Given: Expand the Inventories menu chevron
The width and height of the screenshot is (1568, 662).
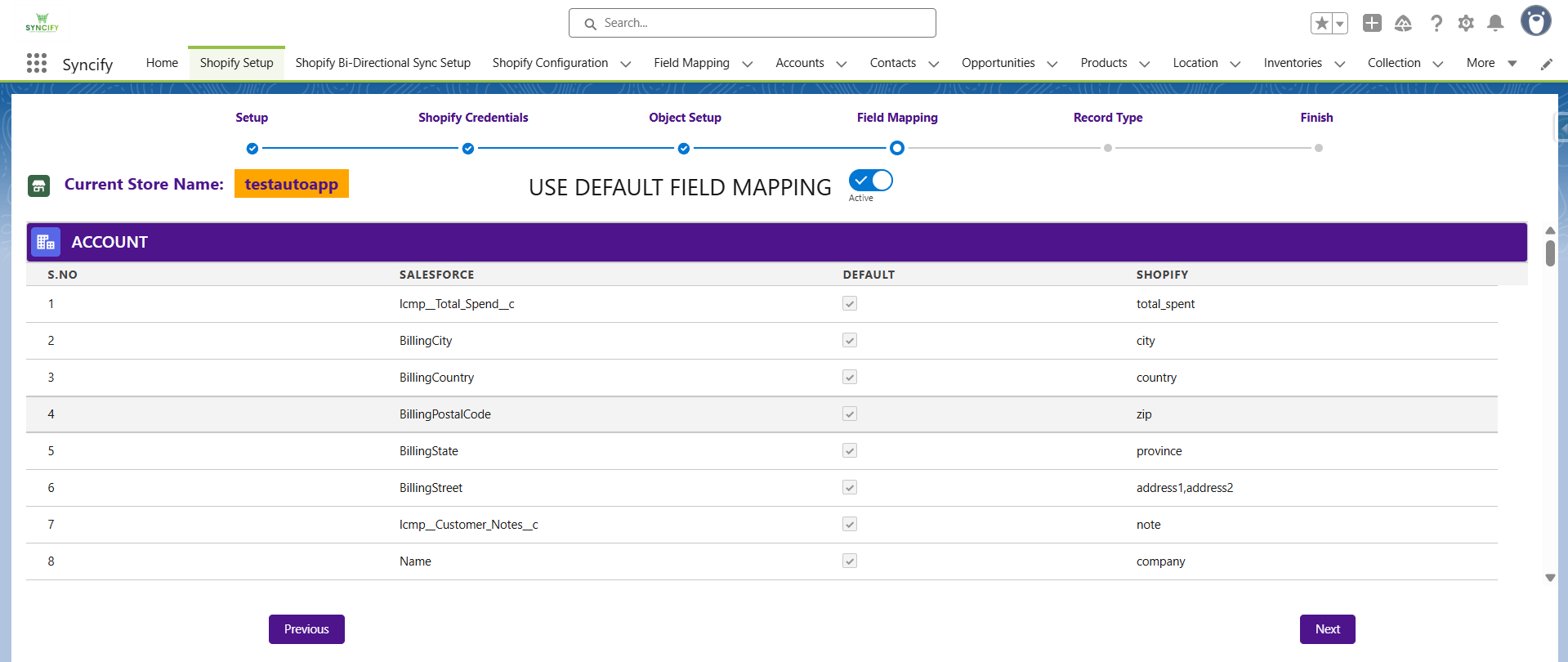Looking at the screenshot, I should (1339, 64).
